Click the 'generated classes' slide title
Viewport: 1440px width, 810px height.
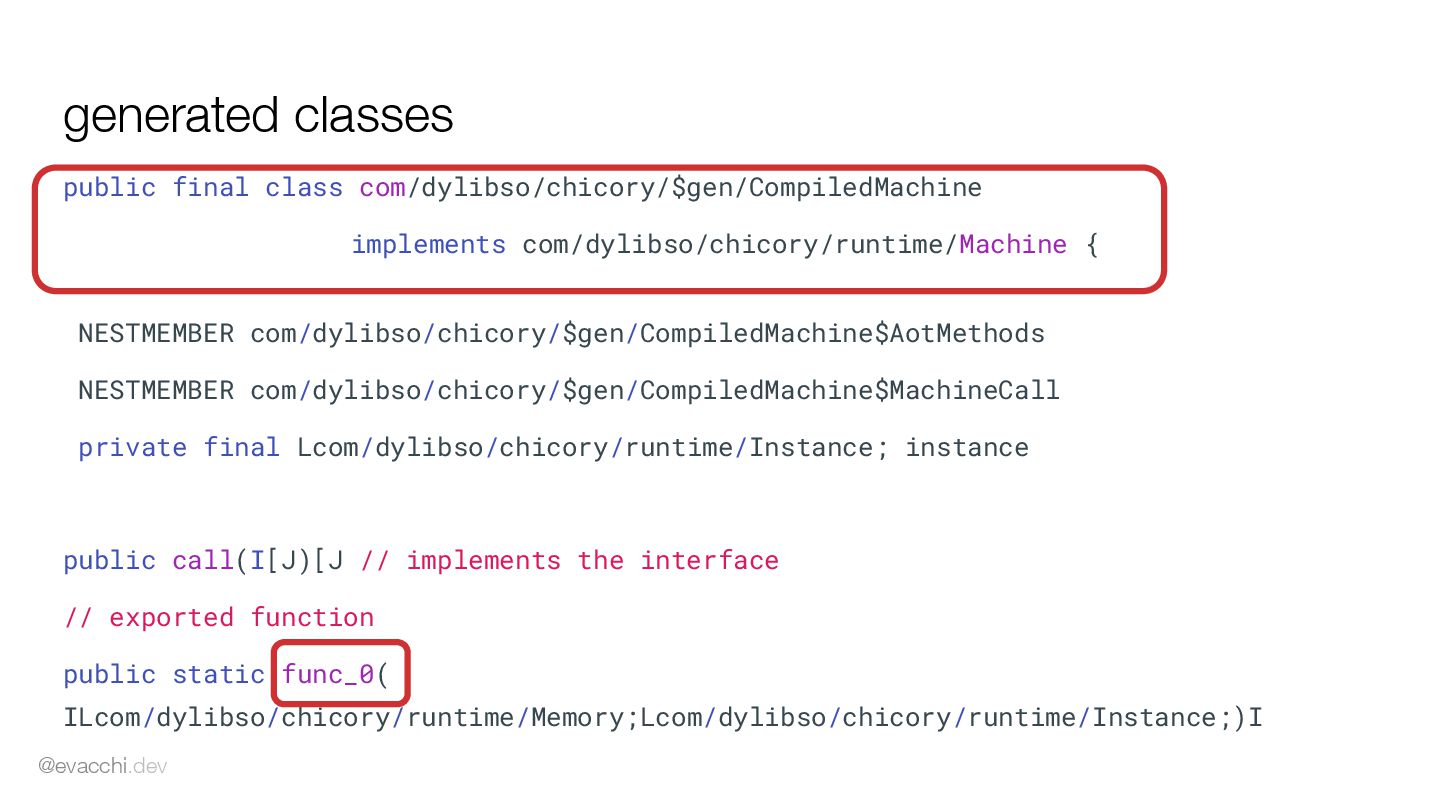pos(258,117)
